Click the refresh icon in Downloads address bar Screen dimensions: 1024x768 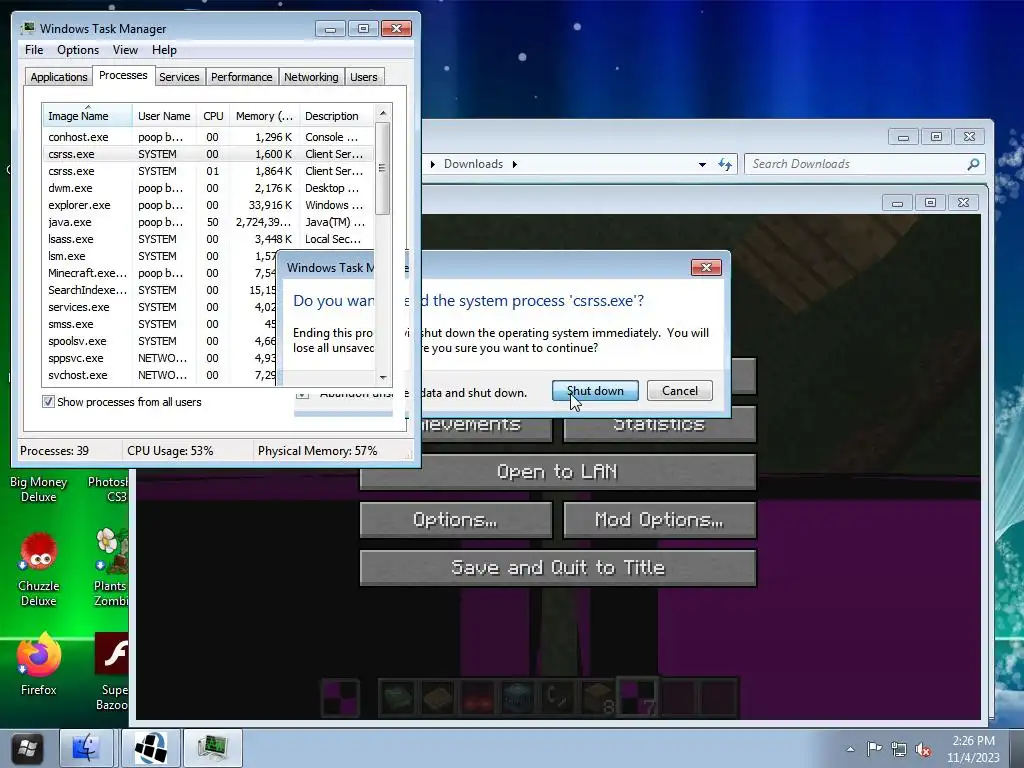point(725,165)
